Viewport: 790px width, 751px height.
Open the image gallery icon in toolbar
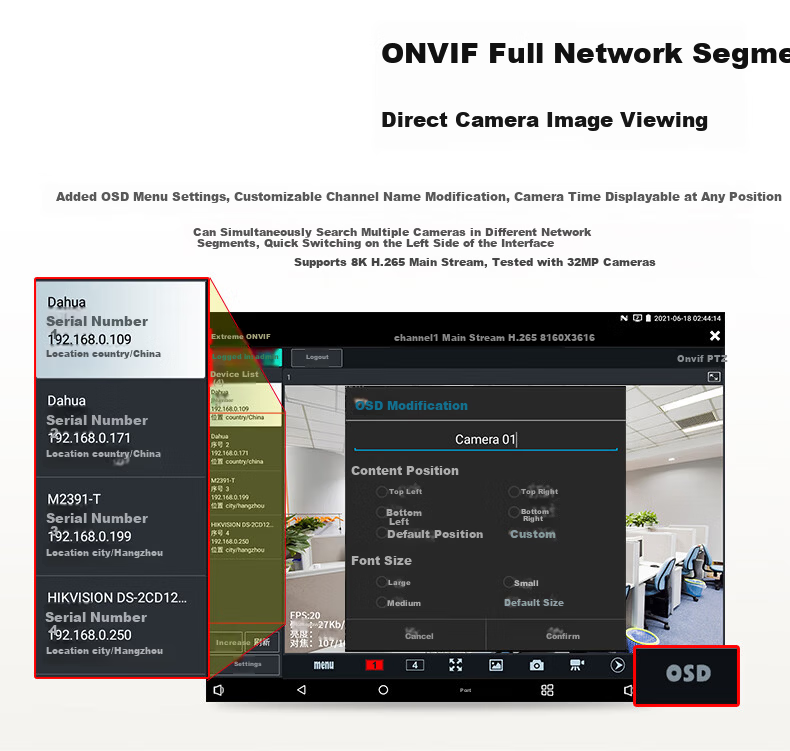pyautogui.click(x=496, y=665)
